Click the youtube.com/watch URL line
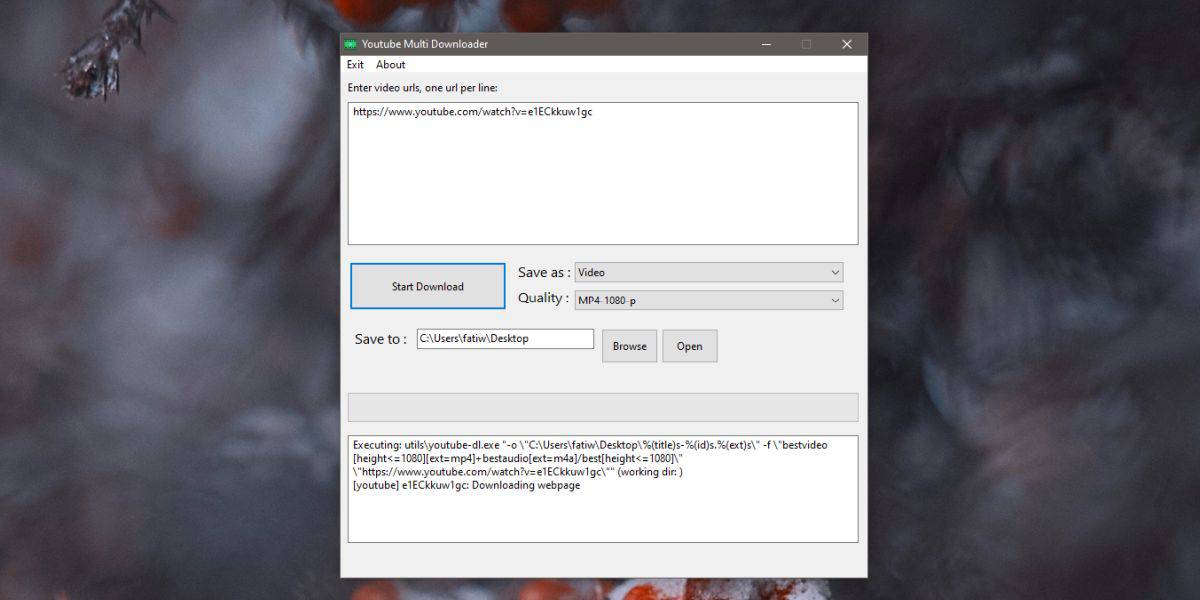 (472, 112)
